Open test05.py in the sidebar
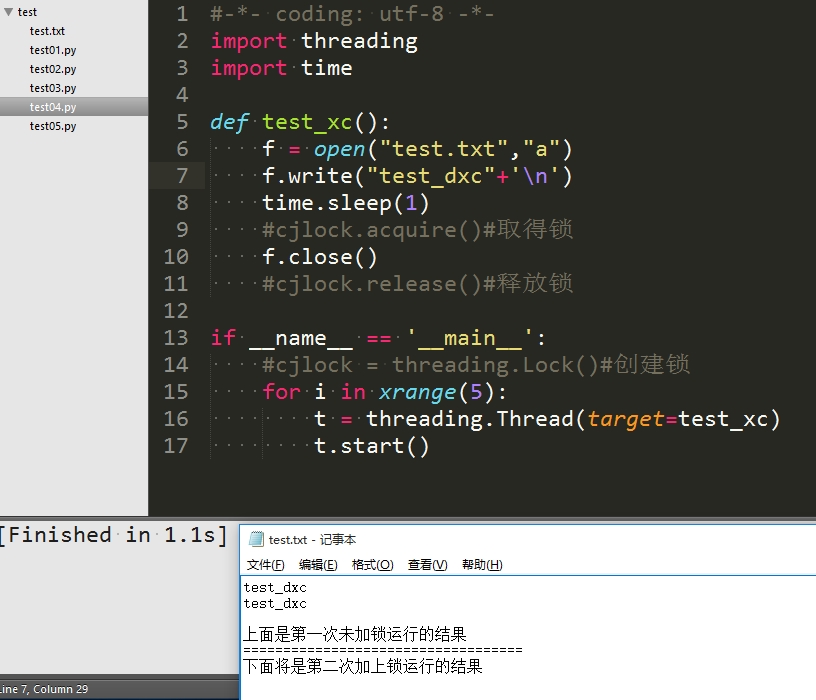Screen dimensions: 816x700 [x=53, y=126]
